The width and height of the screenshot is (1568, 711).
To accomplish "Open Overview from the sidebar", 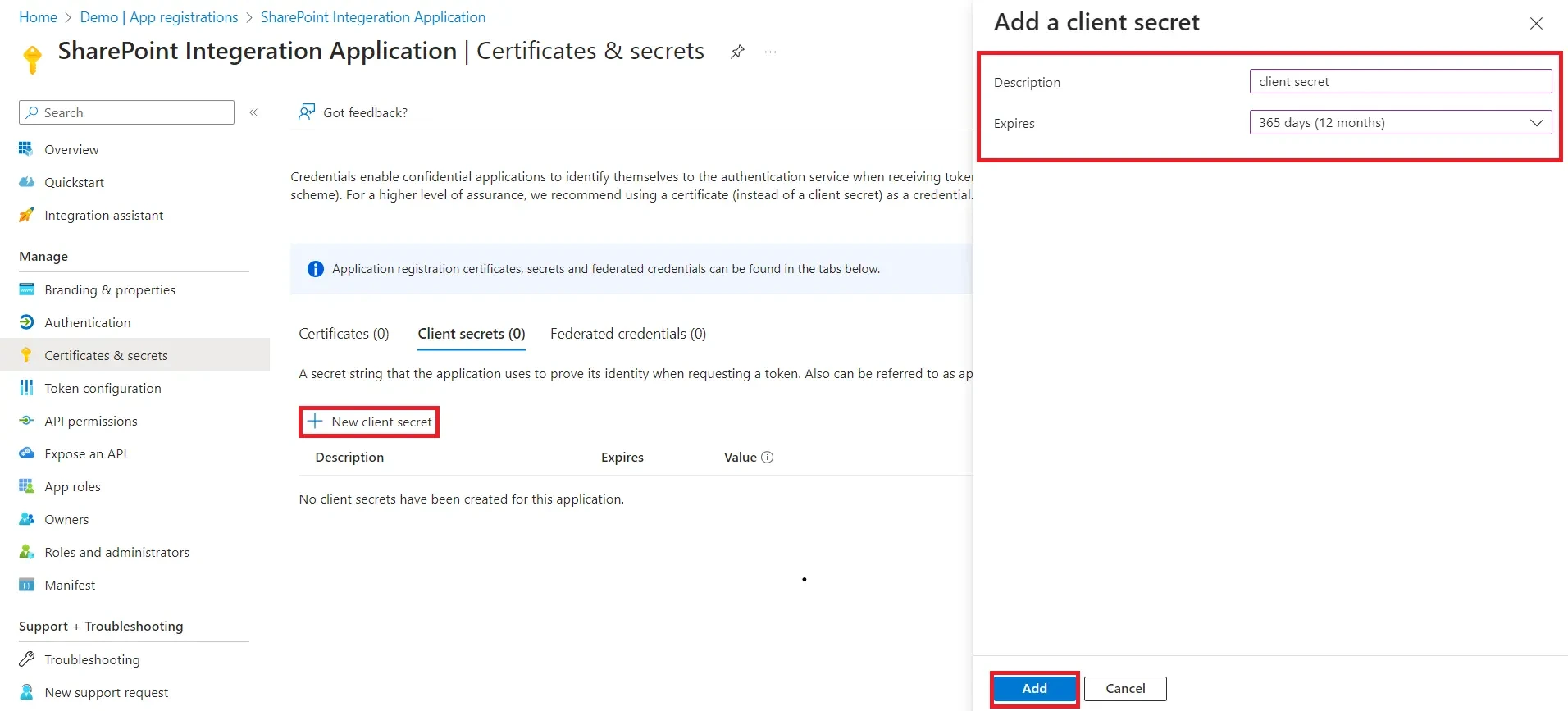I will (x=71, y=149).
